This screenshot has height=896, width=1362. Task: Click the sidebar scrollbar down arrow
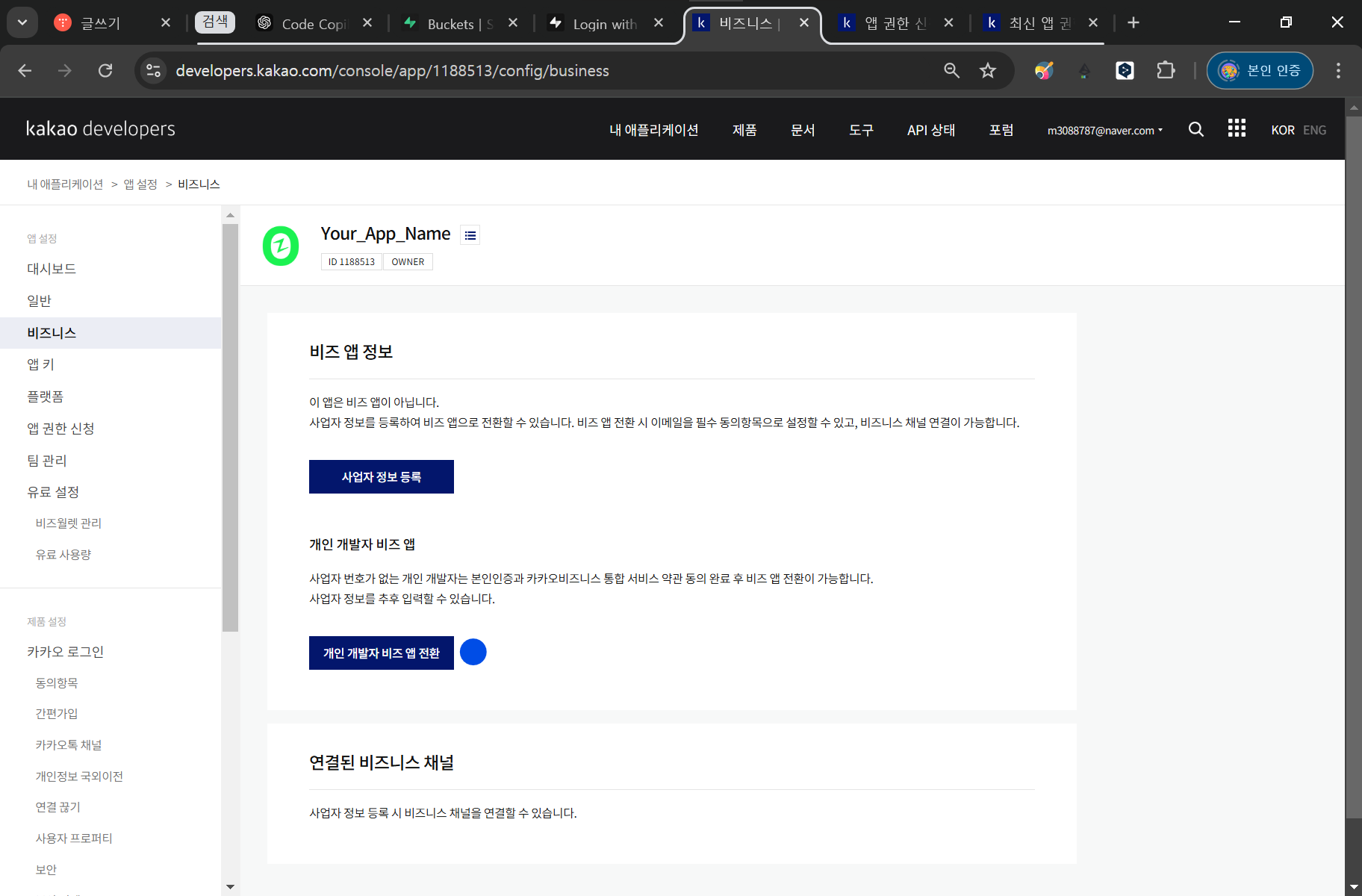pos(230,887)
